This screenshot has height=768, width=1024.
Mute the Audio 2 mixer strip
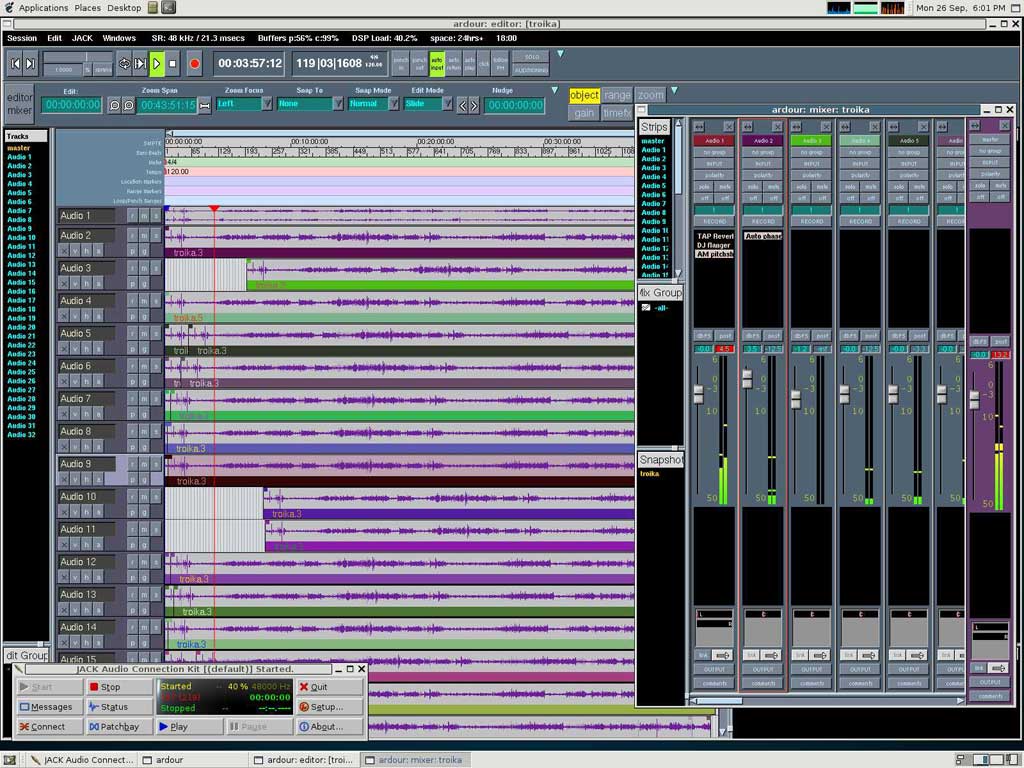(772, 186)
